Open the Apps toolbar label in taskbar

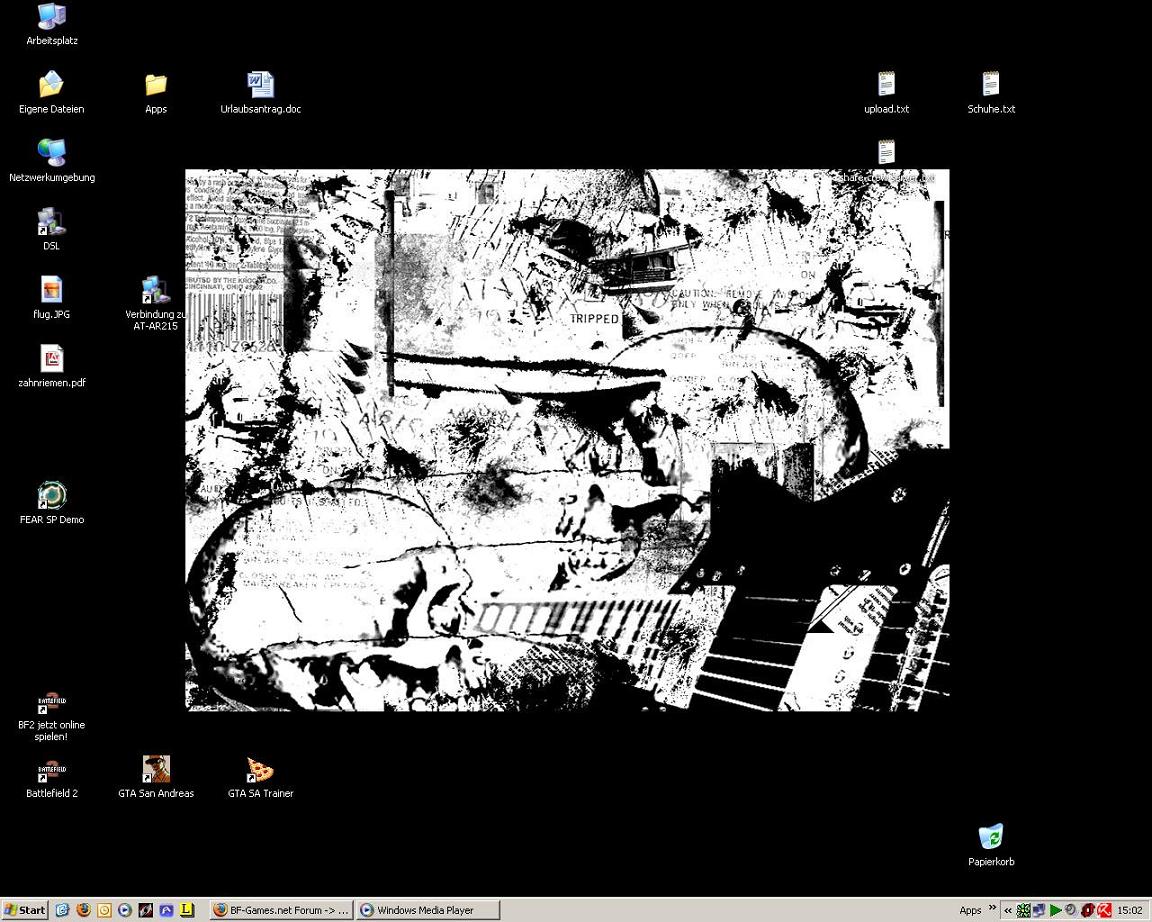click(970, 910)
